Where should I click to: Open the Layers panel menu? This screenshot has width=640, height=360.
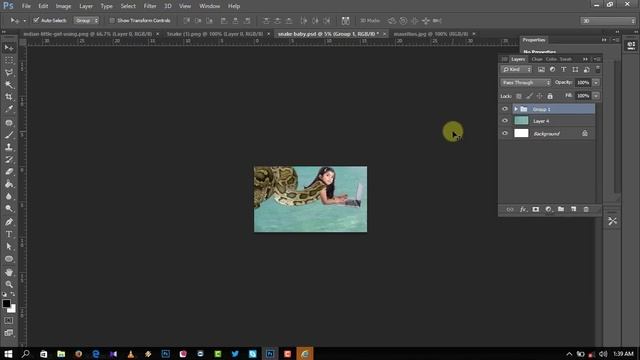pyautogui.click(x=598, y=59)
